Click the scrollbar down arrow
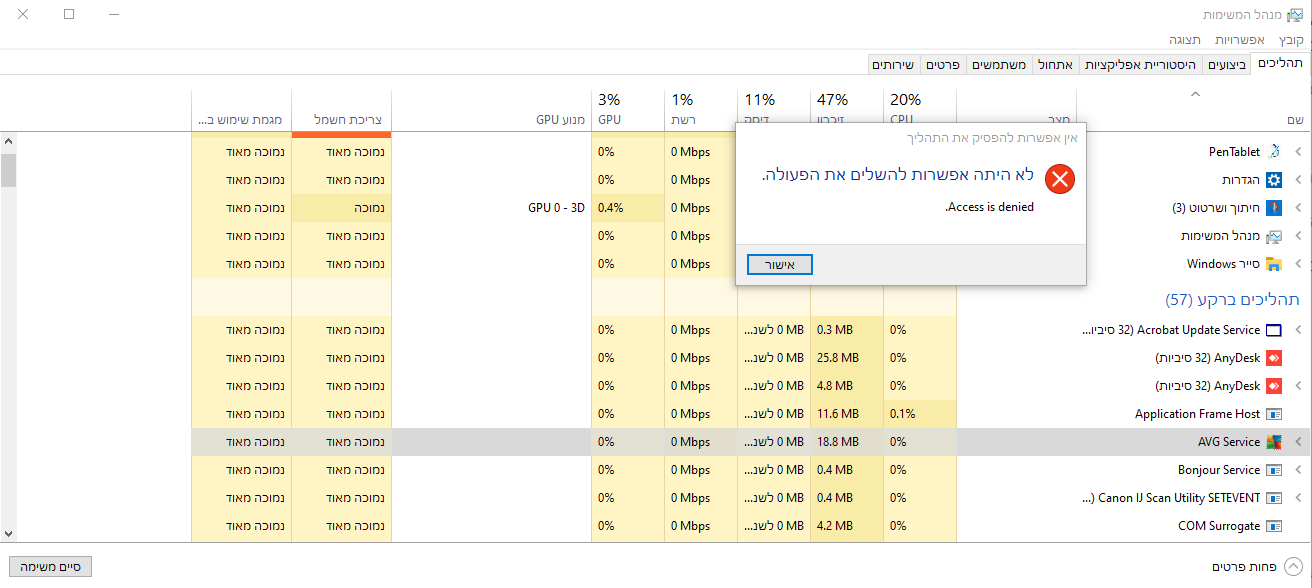1312x588 pixels. tap(8, 534)
